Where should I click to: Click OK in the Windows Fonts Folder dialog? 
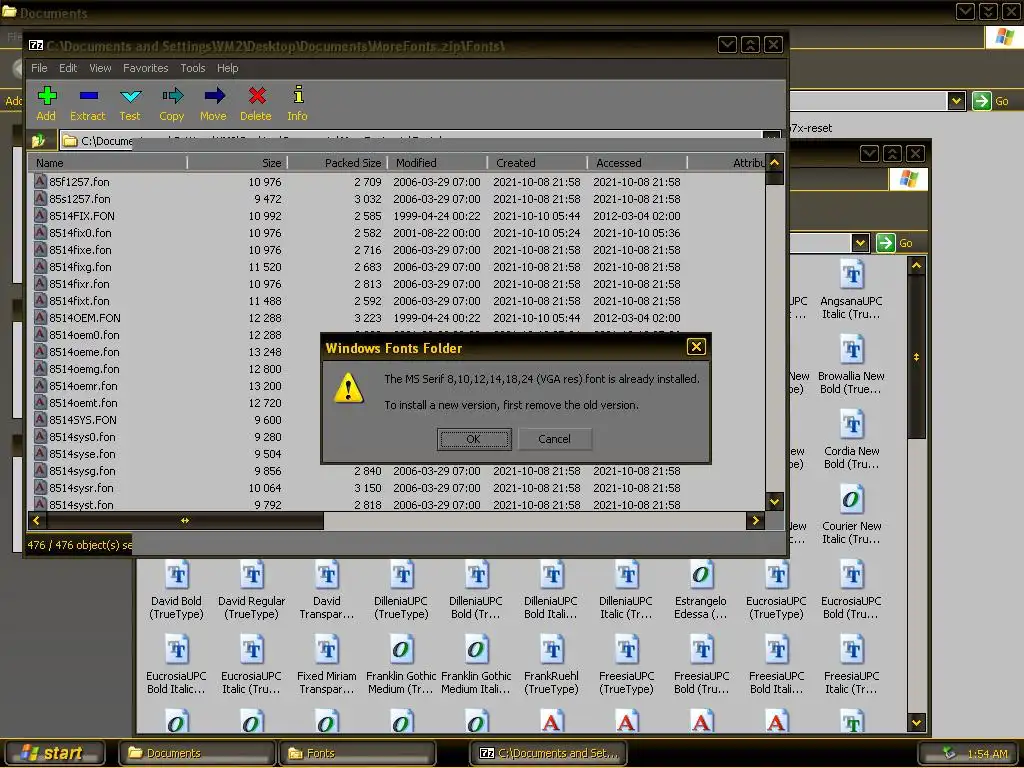[x=474, y=439]
